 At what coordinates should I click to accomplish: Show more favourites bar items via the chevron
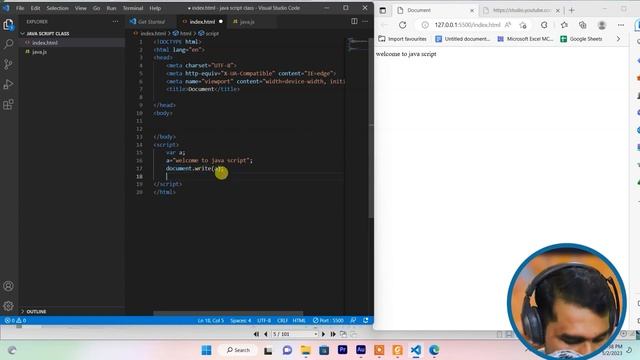pos(618,39)
